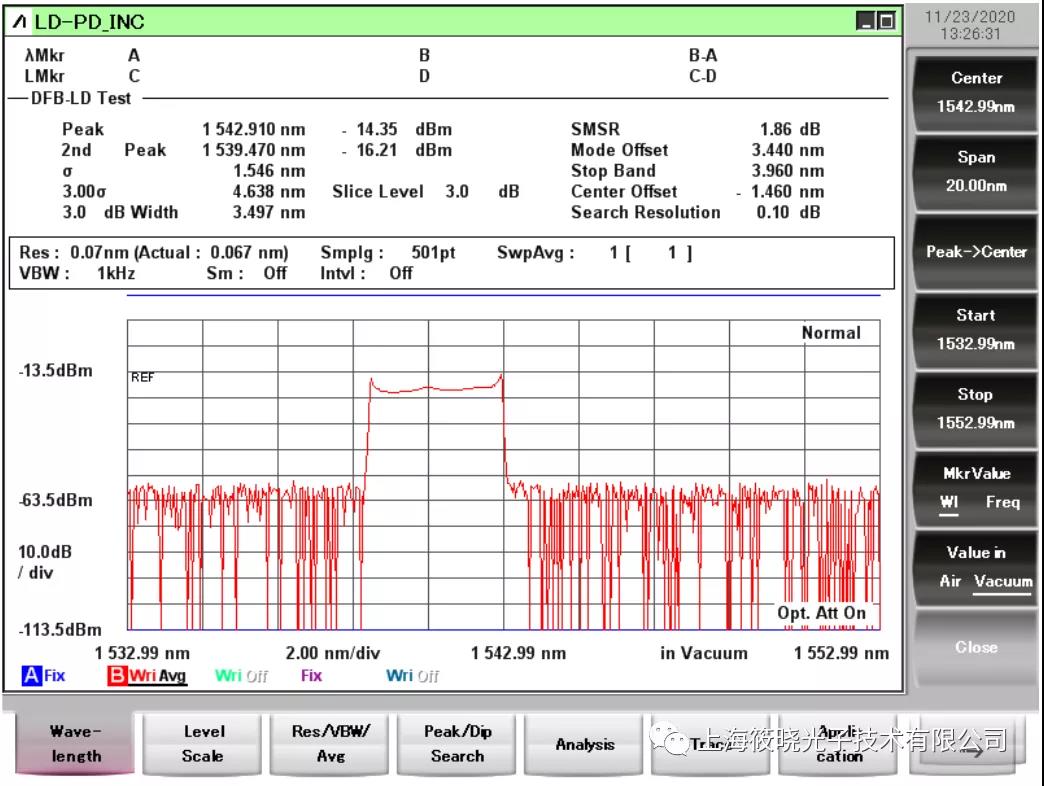The image size is (1044, 786).
Task: Open the Span setting 20.00nm
Action: 975,171
